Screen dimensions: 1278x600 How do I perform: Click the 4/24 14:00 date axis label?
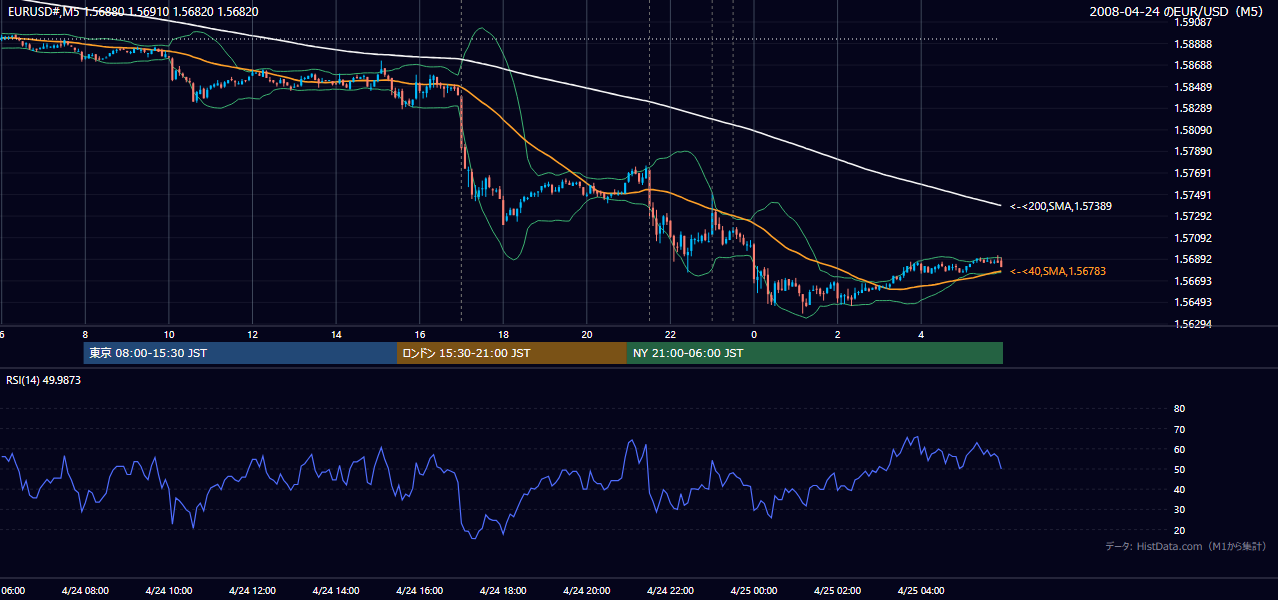[336, 591]
